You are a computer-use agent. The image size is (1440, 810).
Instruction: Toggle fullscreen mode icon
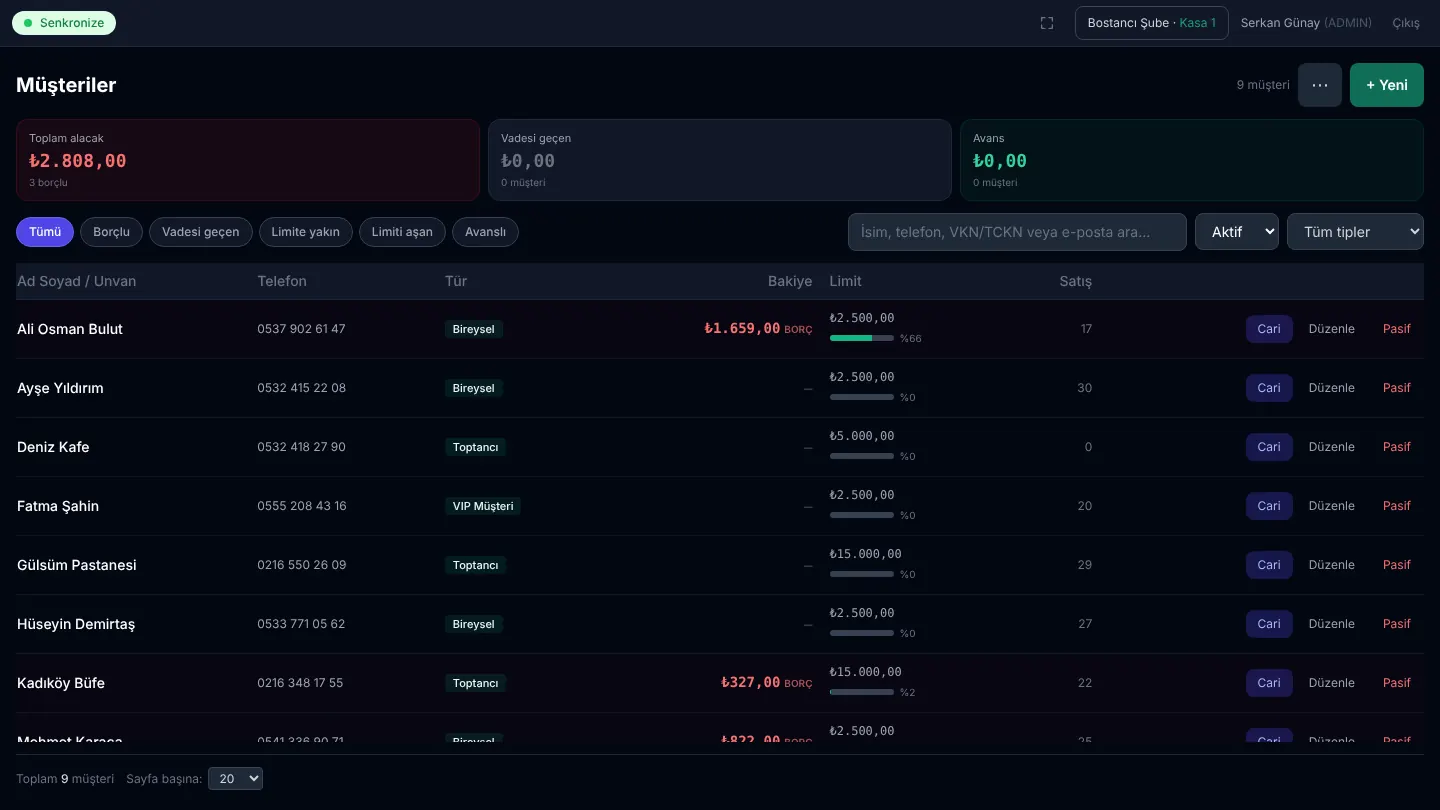1047,23
